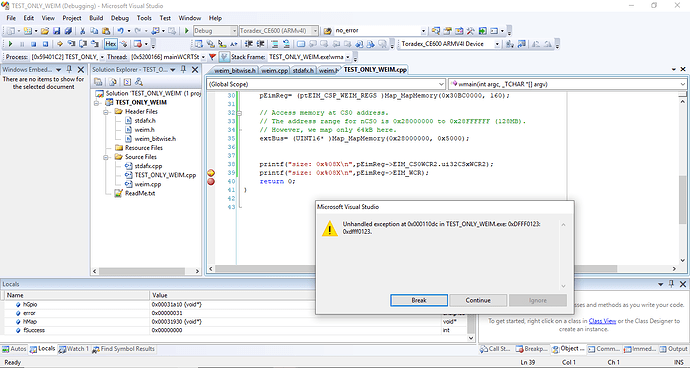Click the Undo arrow icon
This screenshot has height=368, width=690.
(x=120, y=31)
